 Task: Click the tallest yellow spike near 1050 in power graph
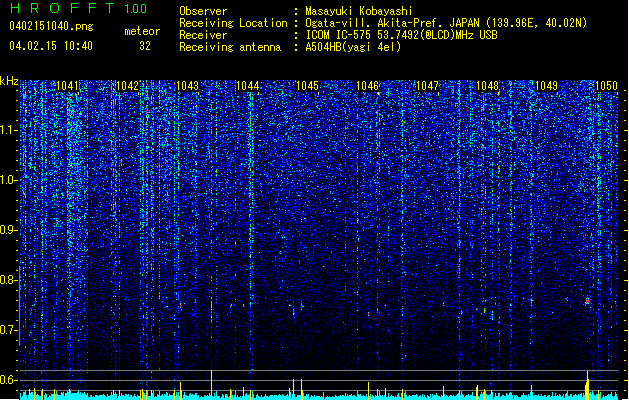point(587,385)
